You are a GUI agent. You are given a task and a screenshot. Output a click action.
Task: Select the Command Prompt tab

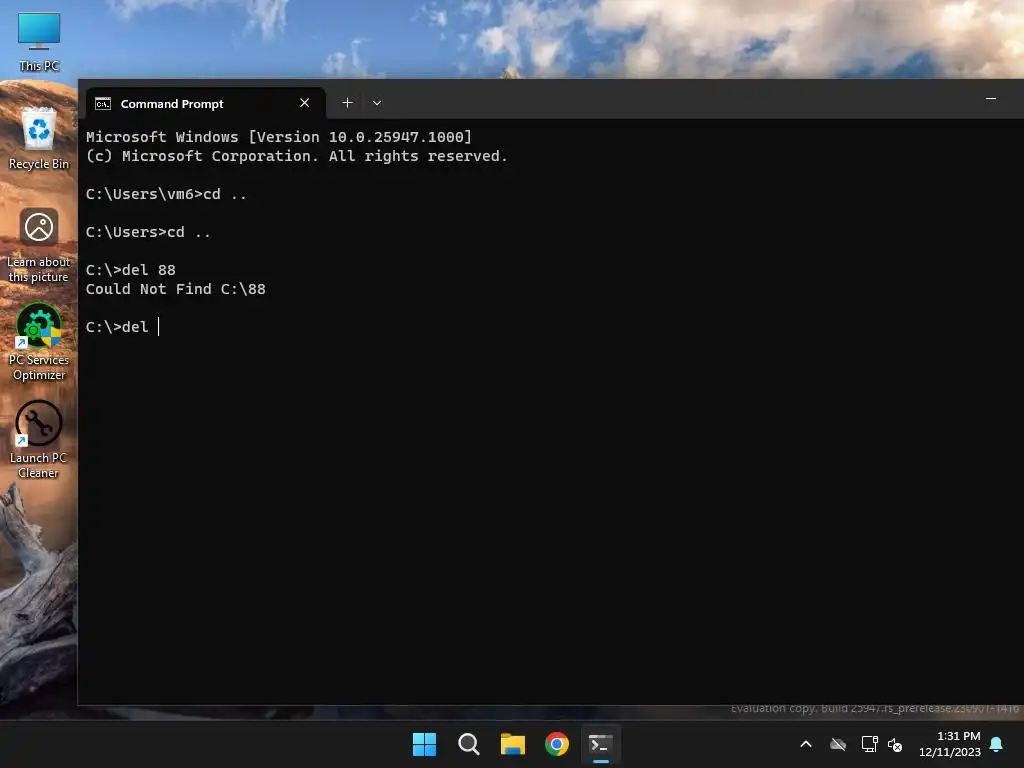coord(205,103)
